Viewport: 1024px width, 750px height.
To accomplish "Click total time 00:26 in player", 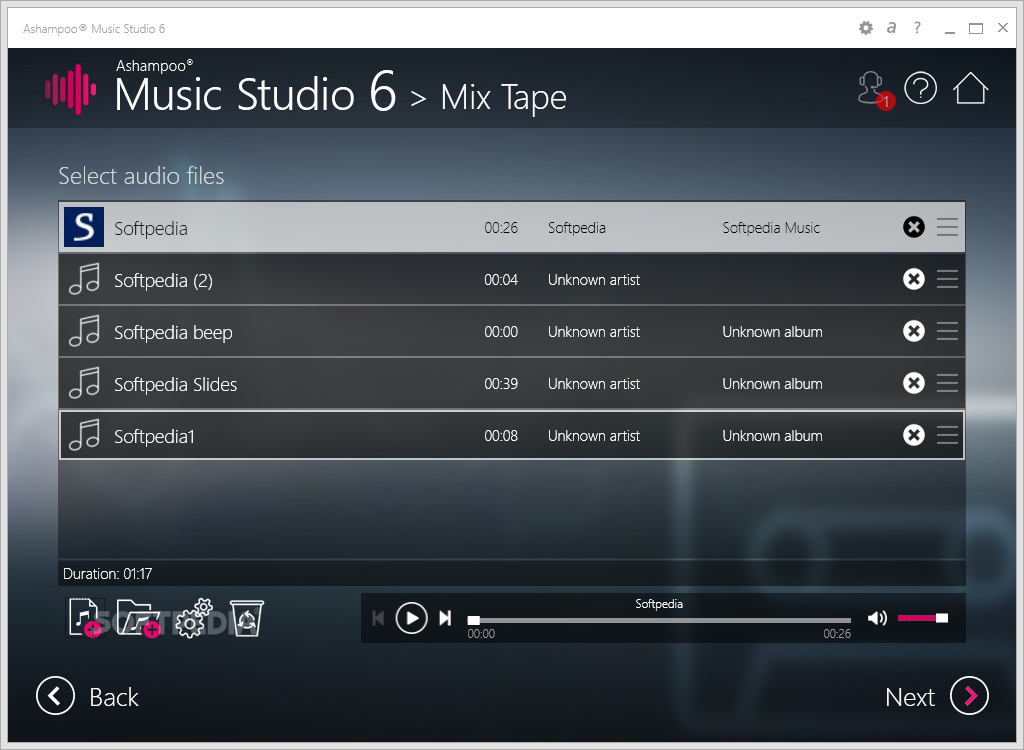I will coord(837,634).
